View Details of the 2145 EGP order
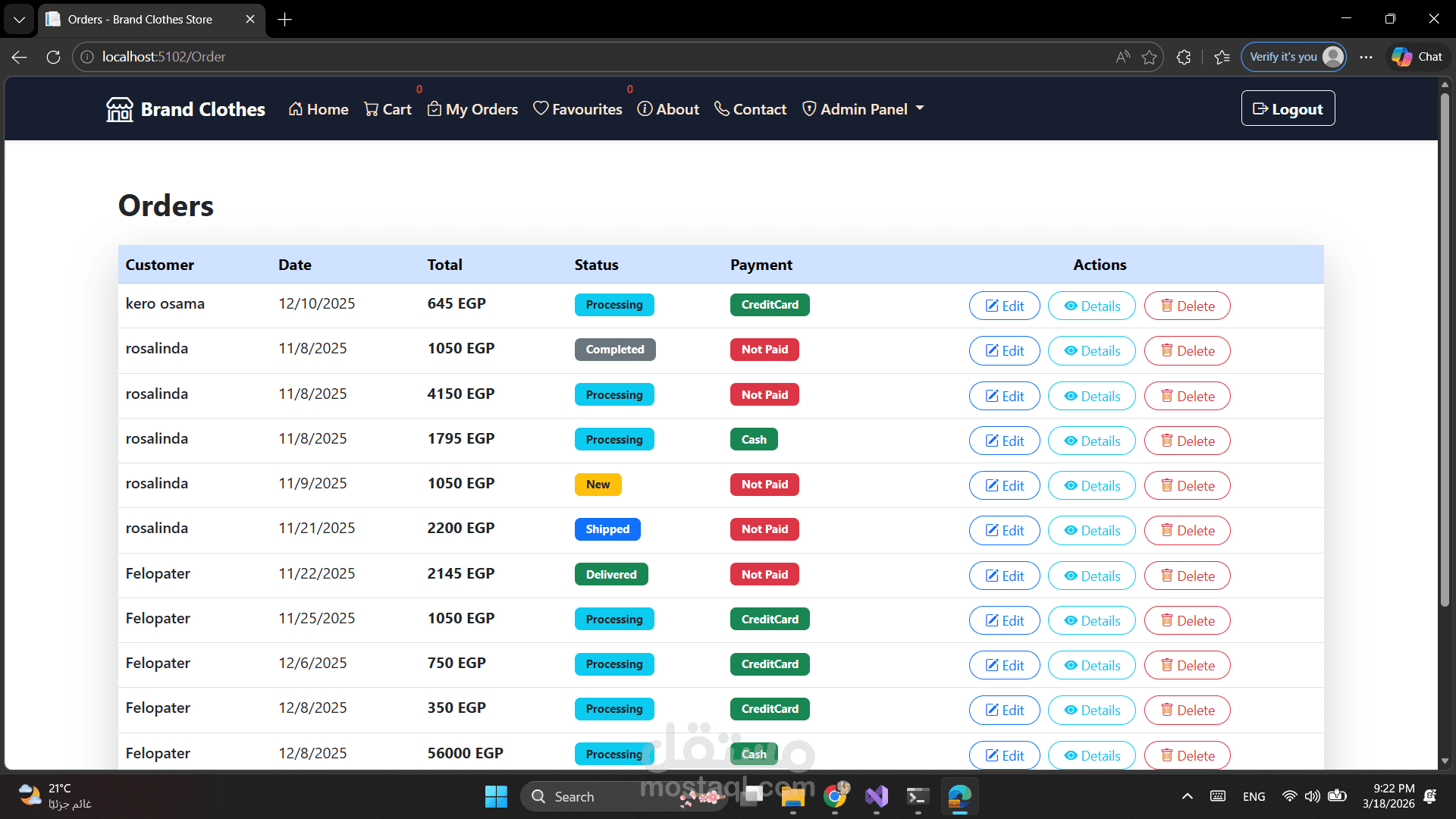 coord(1091,576)
